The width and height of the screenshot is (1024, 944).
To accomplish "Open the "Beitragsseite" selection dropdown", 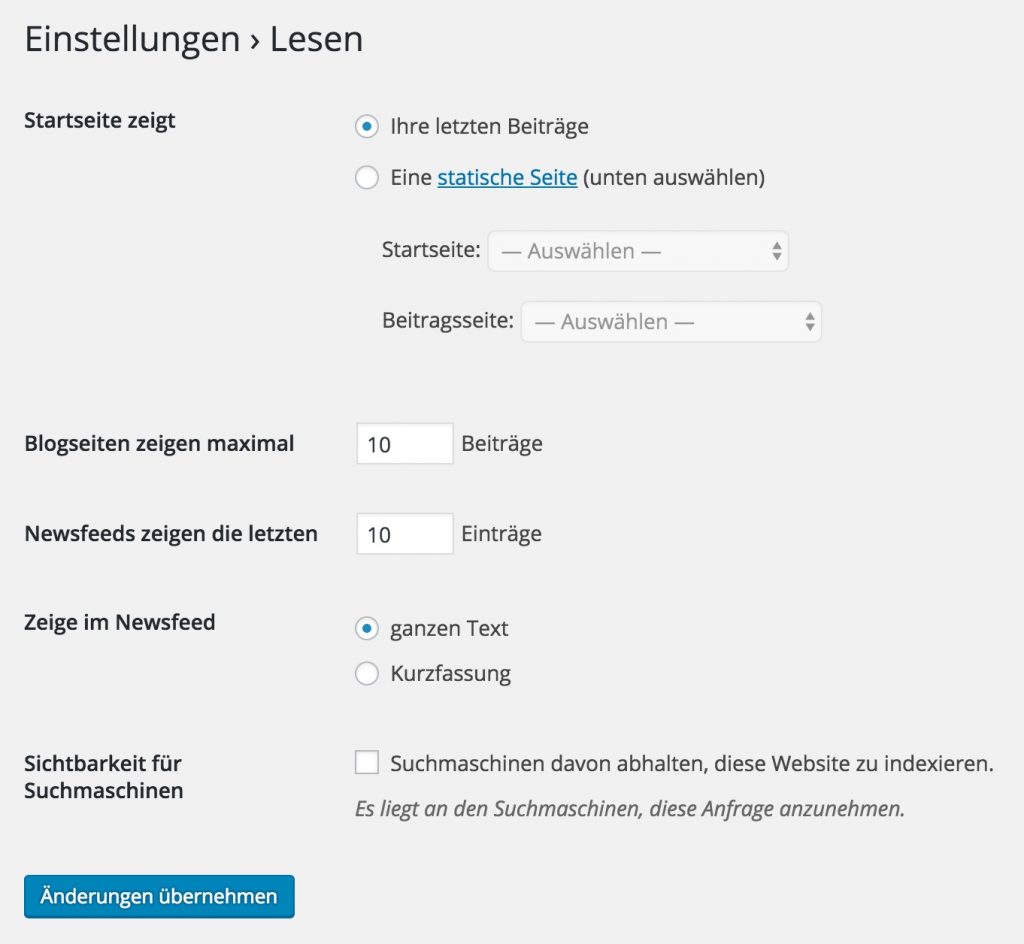I will click(671, 321).
